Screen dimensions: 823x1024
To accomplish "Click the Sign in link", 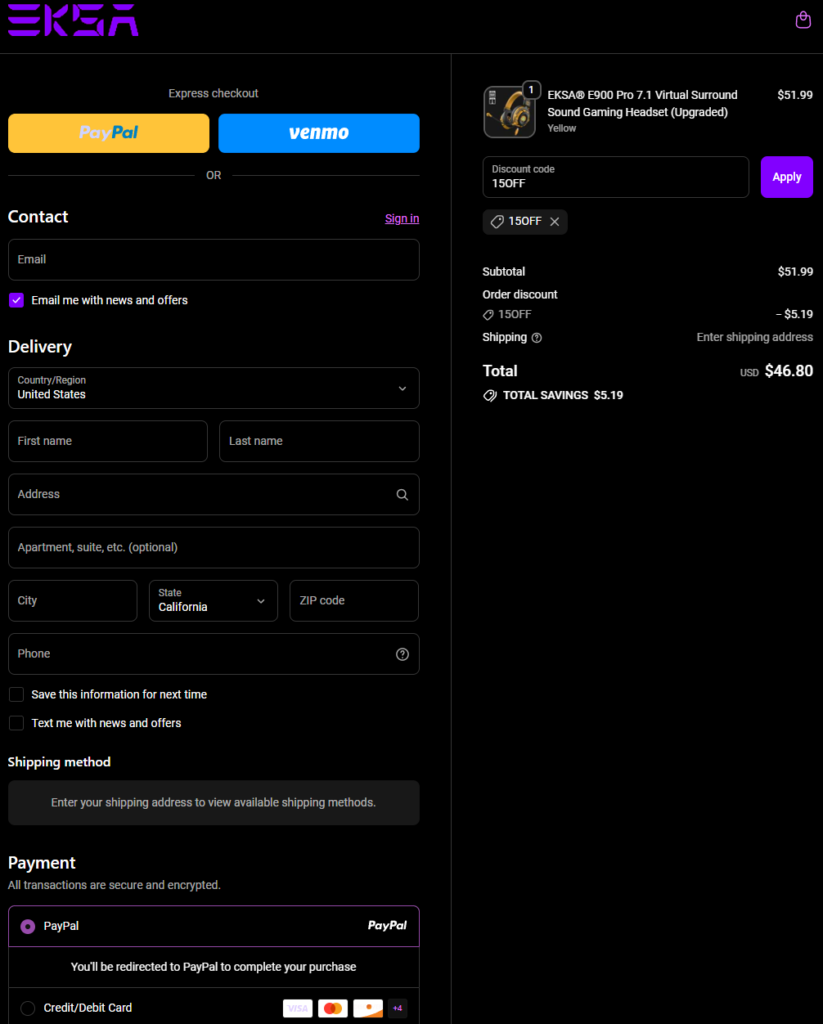I will (402, 218).
